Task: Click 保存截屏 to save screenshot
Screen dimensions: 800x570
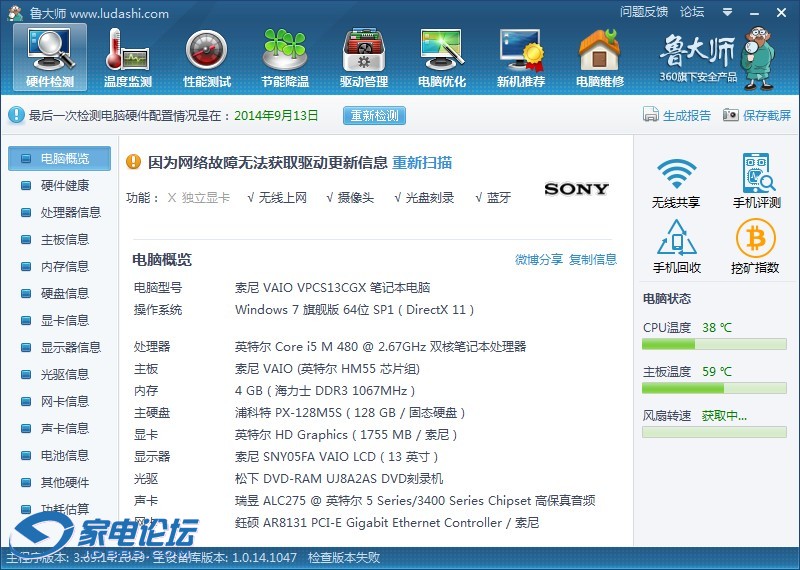Action: [757, 115]
